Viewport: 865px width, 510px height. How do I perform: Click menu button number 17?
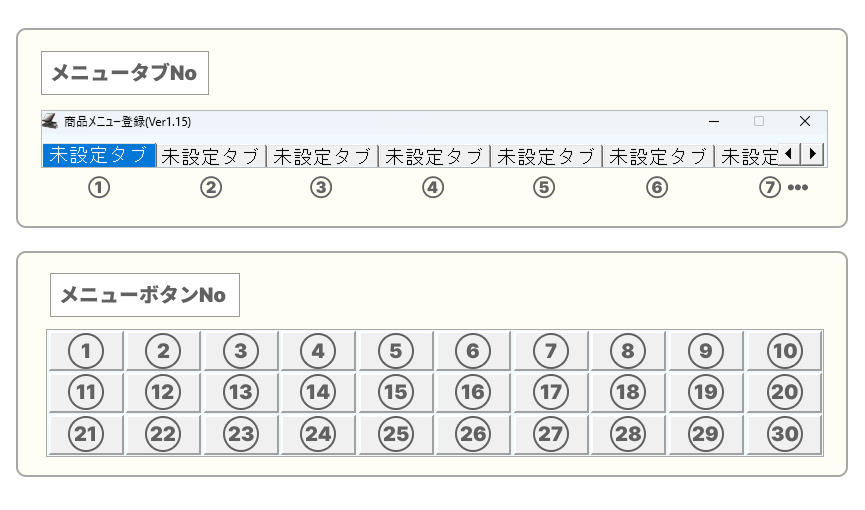551,393
